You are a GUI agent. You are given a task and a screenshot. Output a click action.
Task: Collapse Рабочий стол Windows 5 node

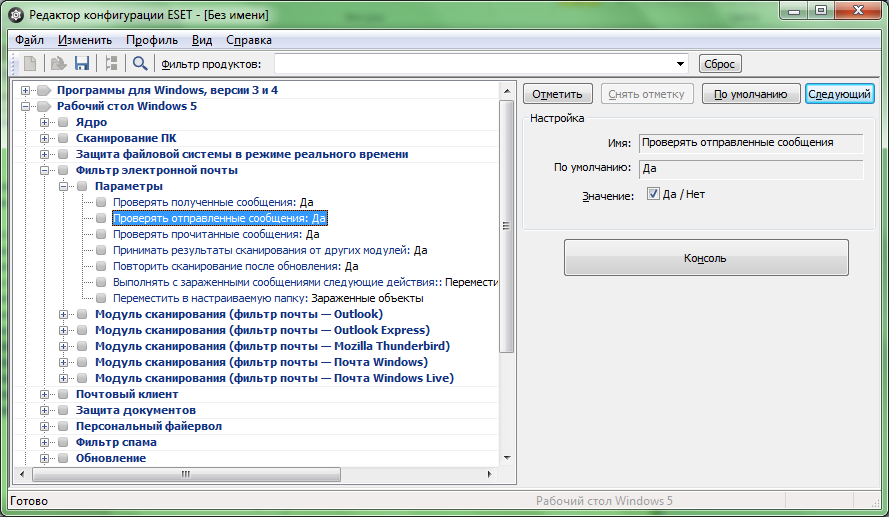pos(26,106)
